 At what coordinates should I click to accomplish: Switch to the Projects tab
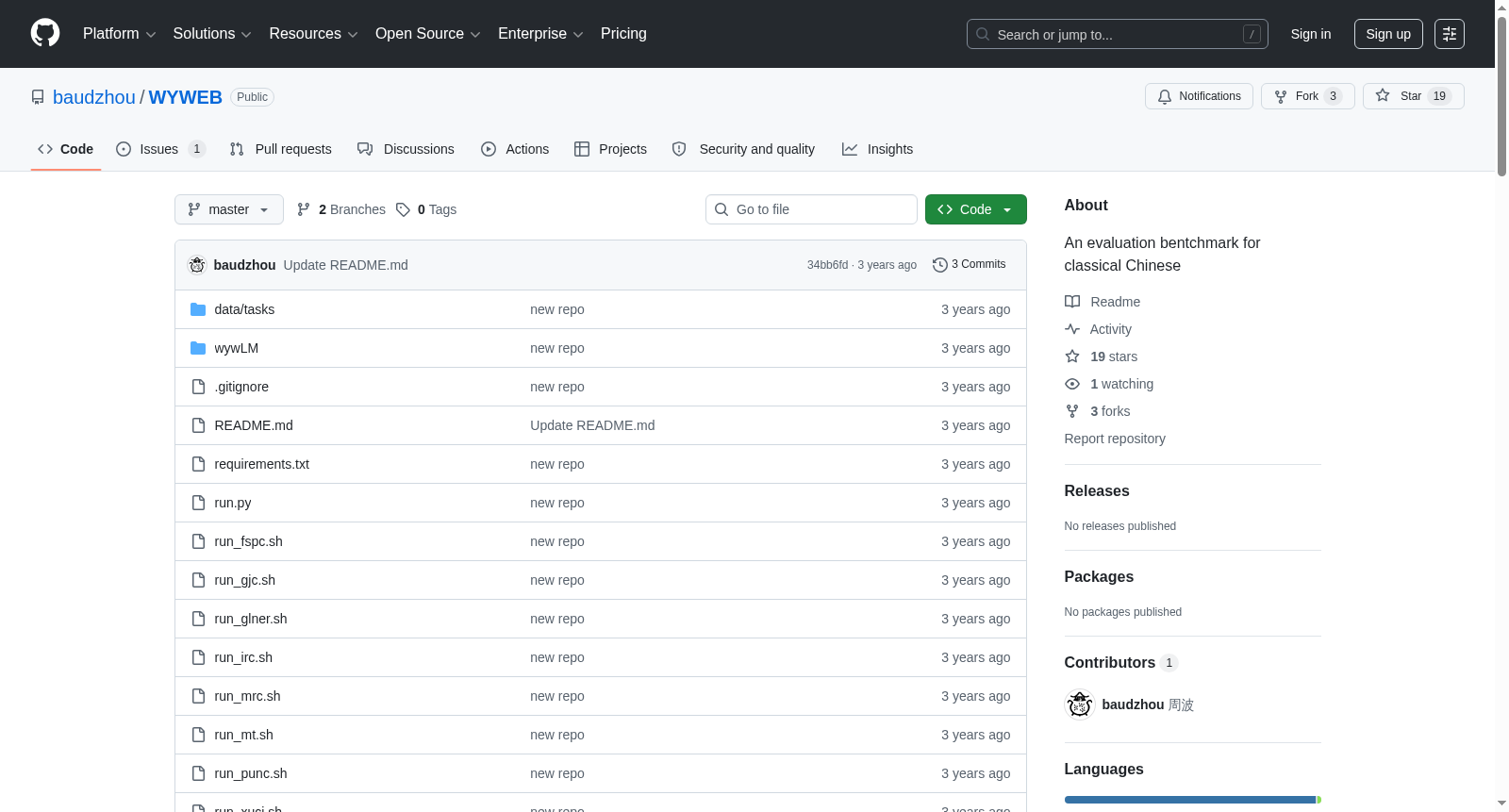tap(610, 149)
